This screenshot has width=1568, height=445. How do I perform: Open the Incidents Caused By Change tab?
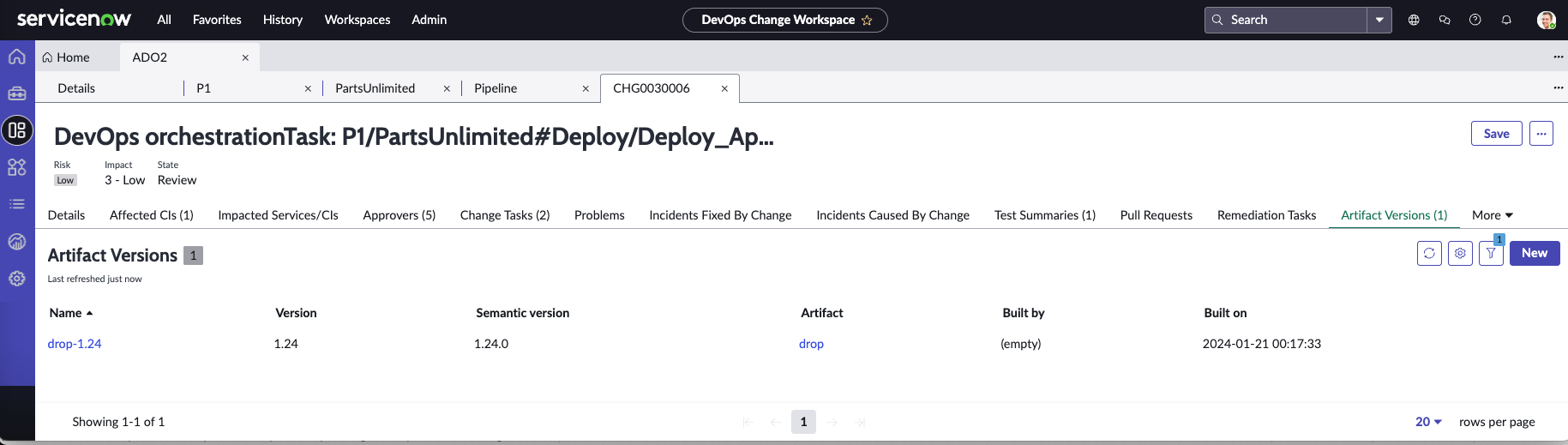tap(892, 215)
